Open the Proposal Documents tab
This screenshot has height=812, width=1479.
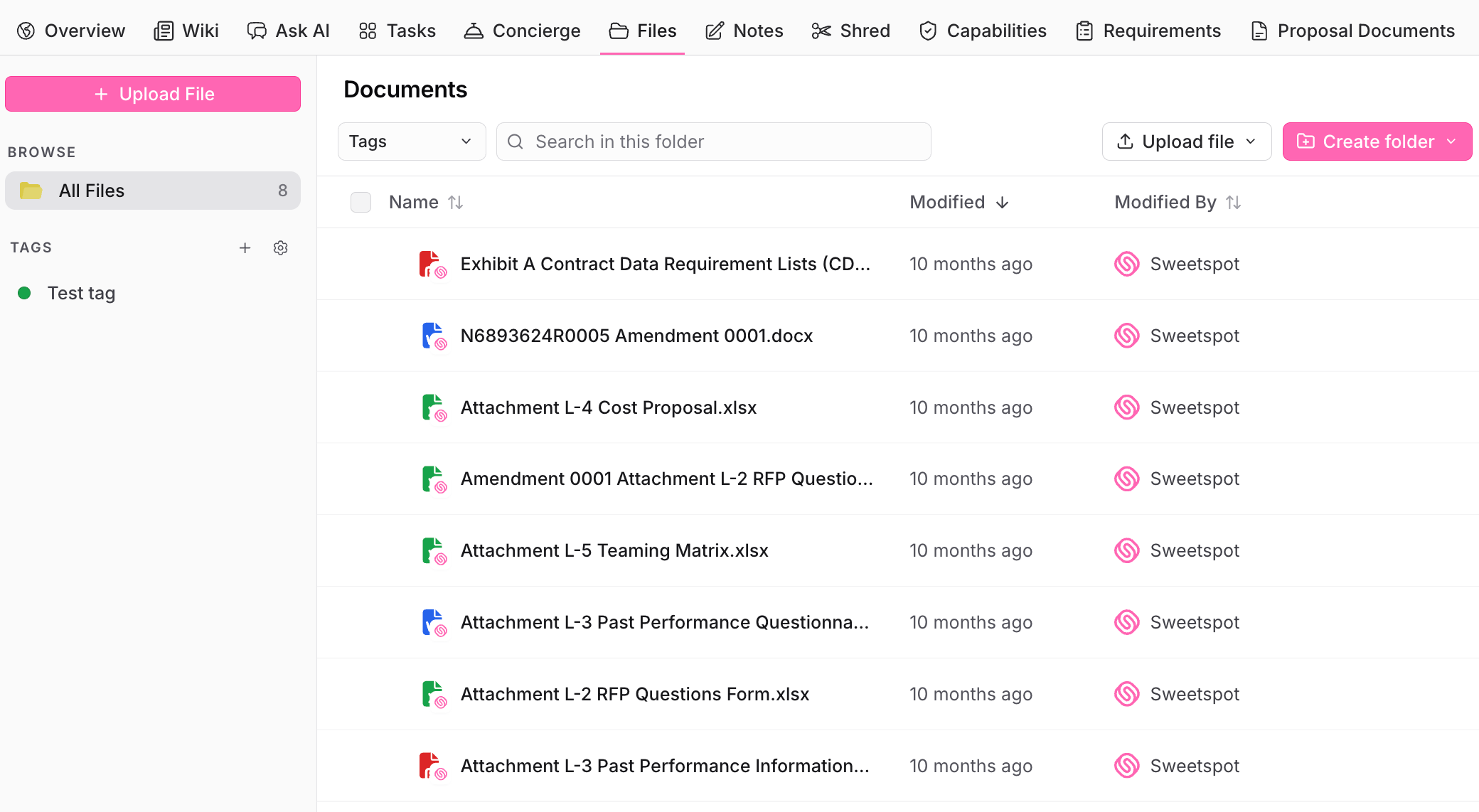click(1352, 31)
